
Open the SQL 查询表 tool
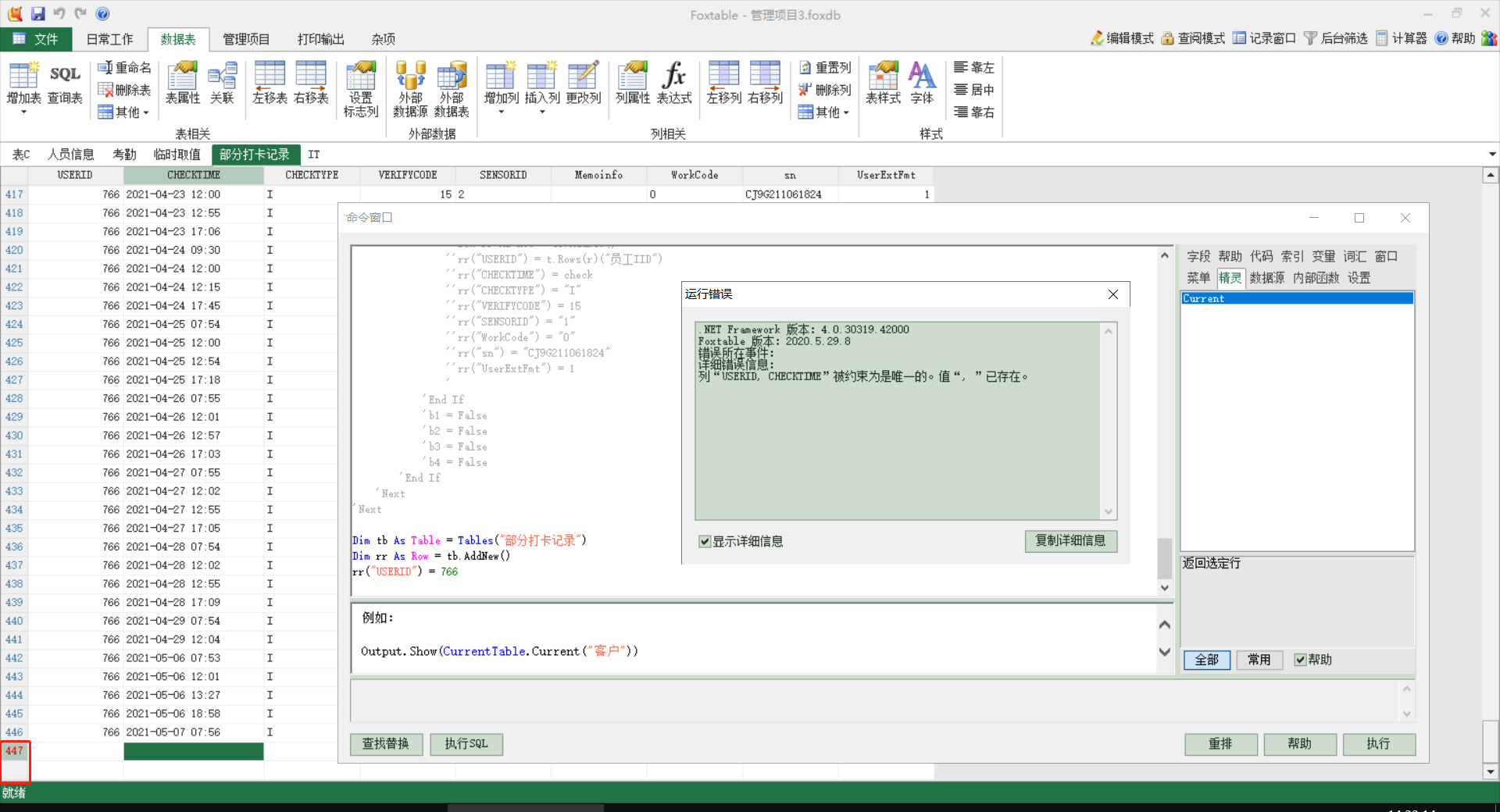(x=65, y=83)
